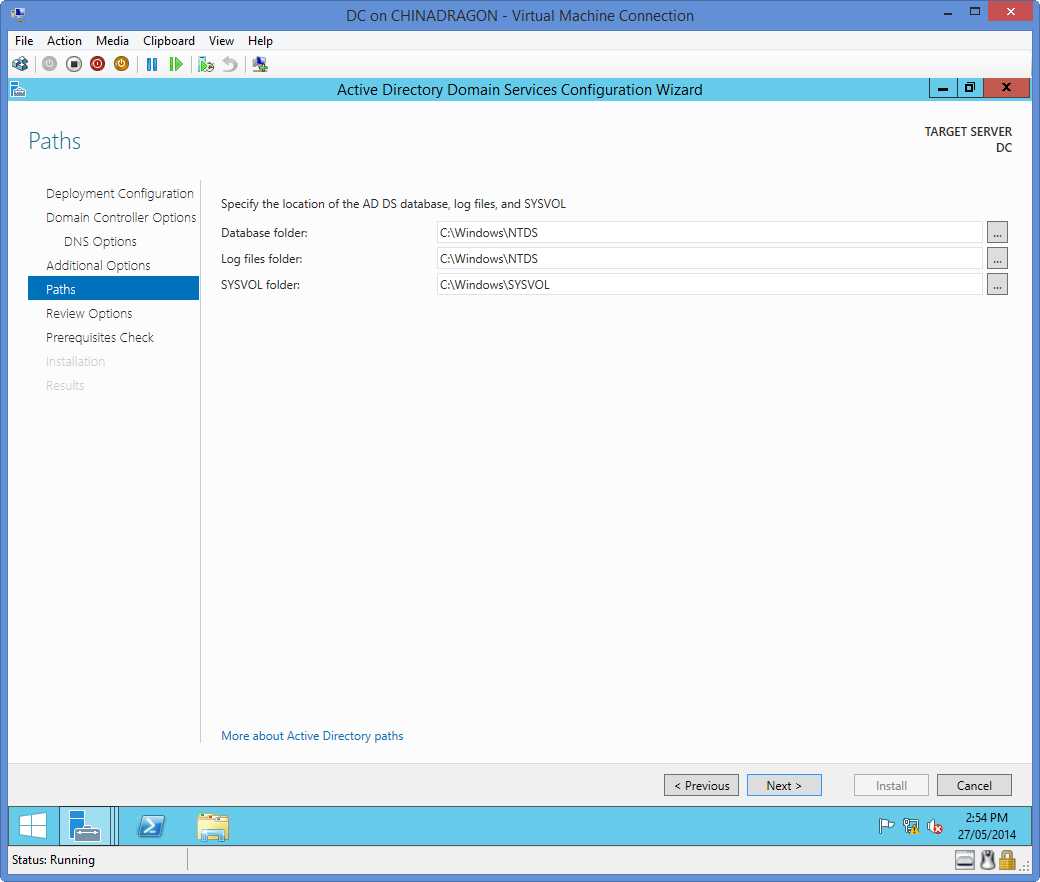This screenshot has height=882, width=1040.
Task: Launch PowerShell from the taskbar
Action: (x=151, y=826)
